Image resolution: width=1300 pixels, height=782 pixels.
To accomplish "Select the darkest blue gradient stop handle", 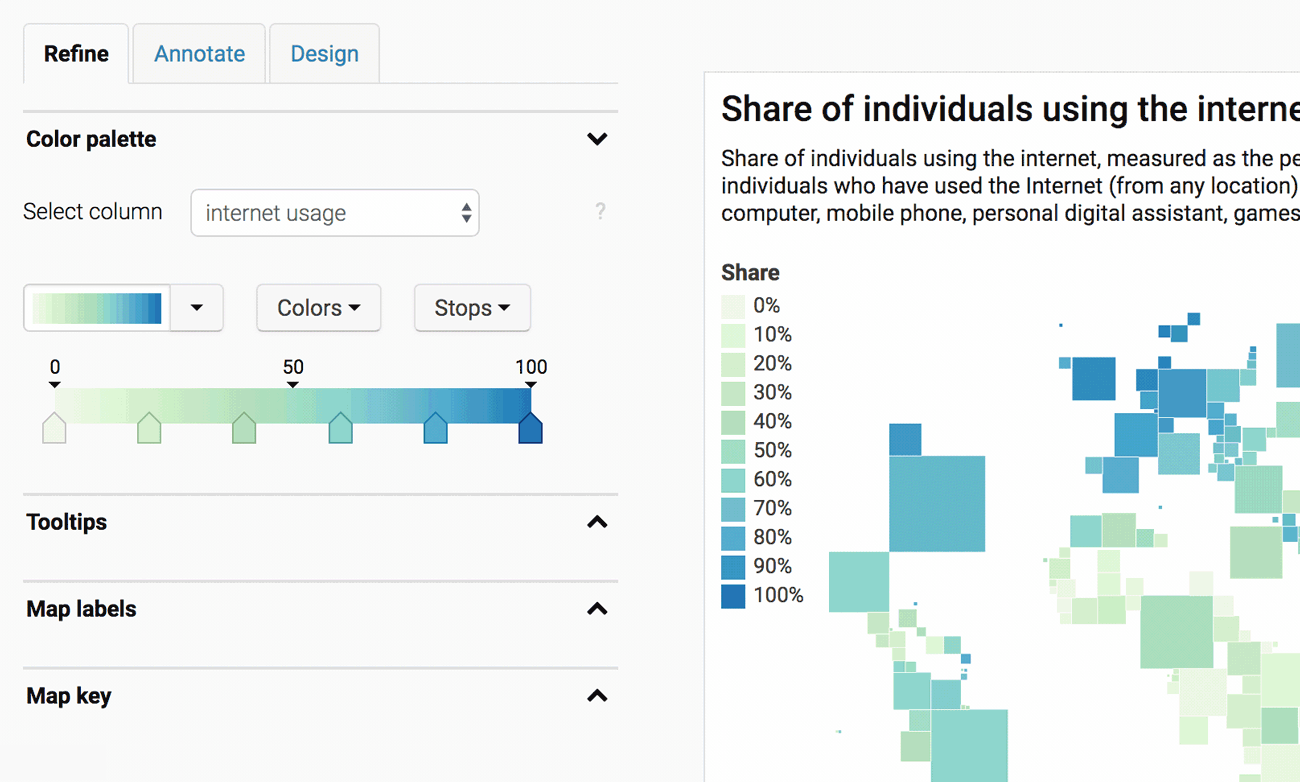I will coord(531,428).
